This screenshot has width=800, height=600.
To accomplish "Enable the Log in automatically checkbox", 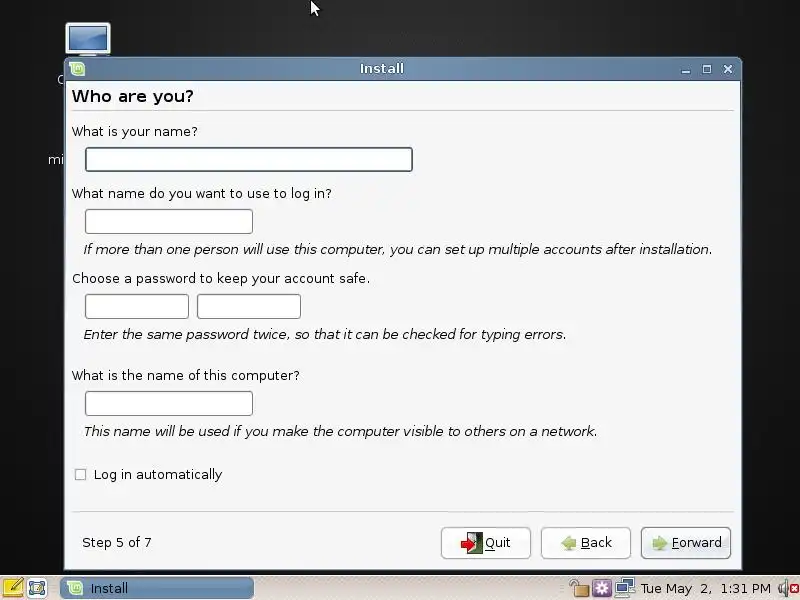I will (x=80, y=474).
